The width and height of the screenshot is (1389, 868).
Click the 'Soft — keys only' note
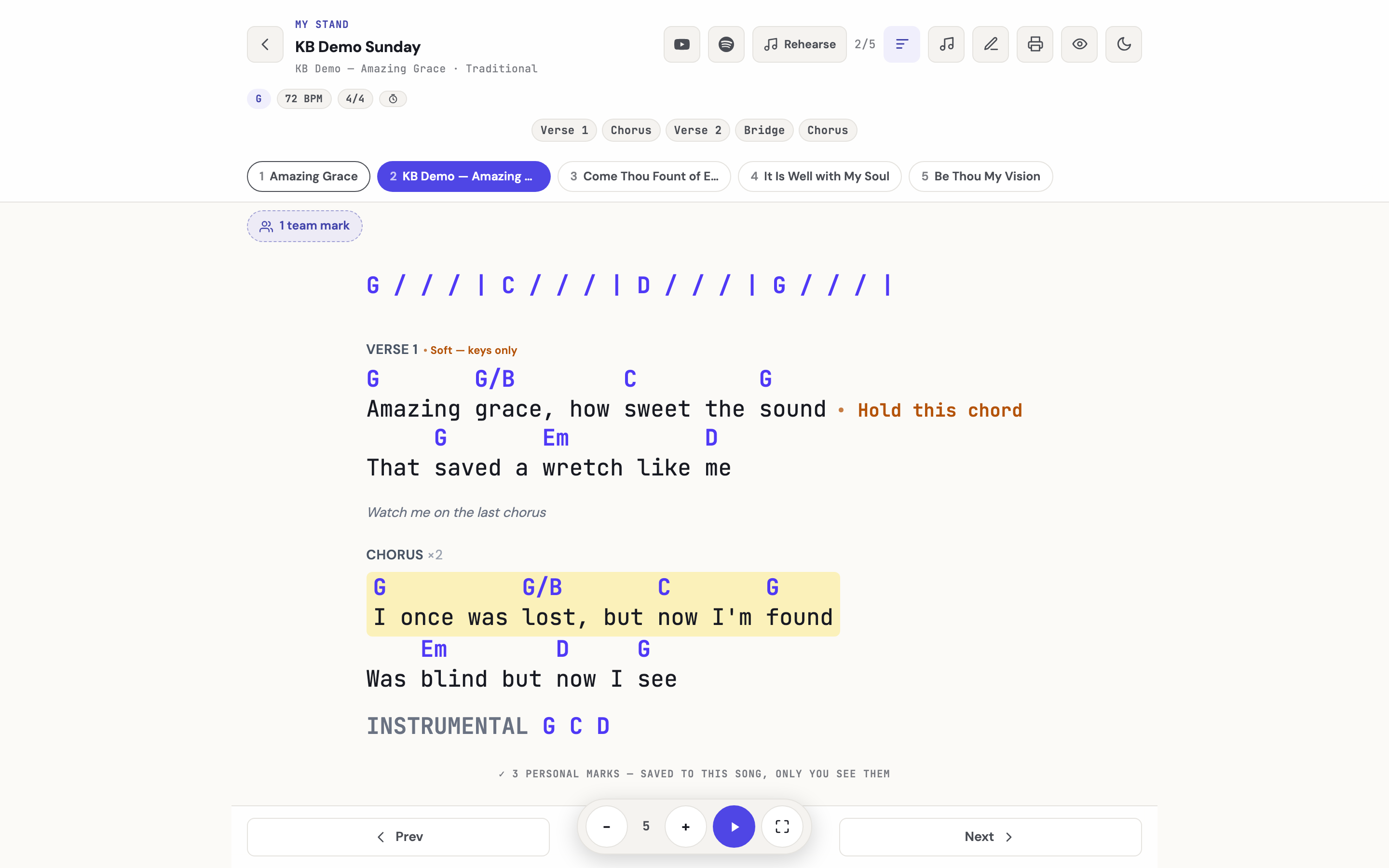coord(474,350)
